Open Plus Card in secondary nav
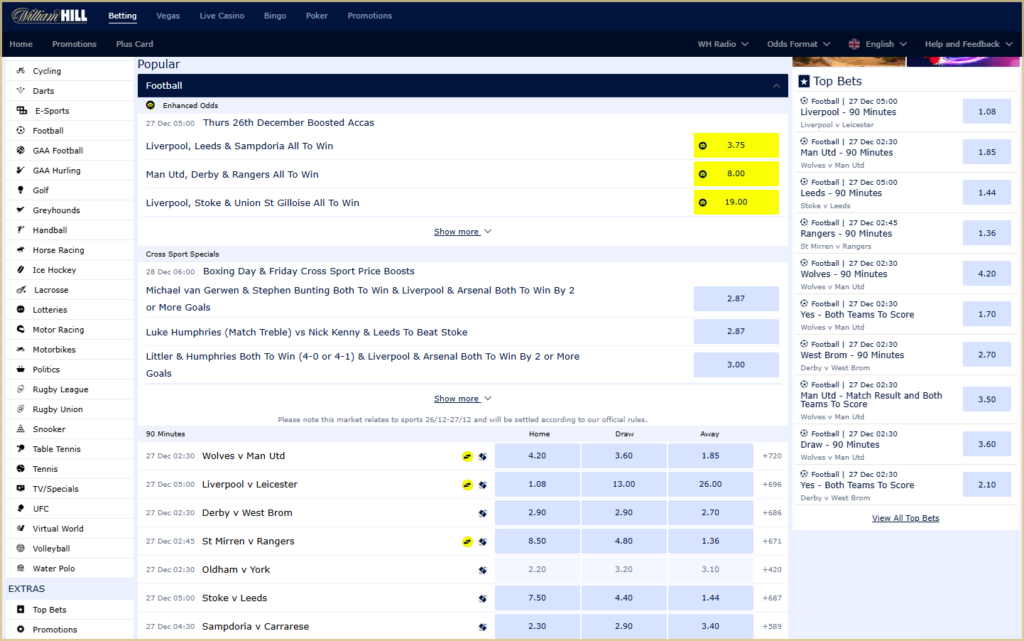This screenshot has height=641, width=1024. 135,44
